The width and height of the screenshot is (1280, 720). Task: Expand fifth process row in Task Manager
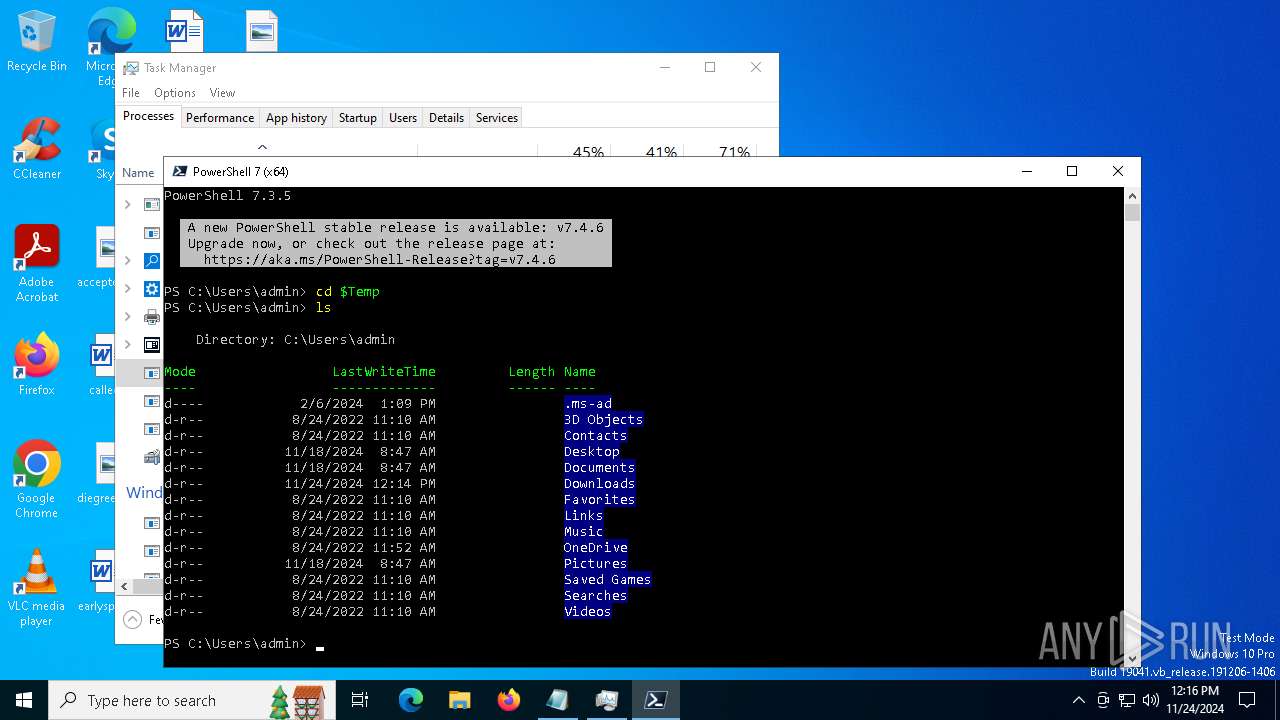tap(127, 316)
